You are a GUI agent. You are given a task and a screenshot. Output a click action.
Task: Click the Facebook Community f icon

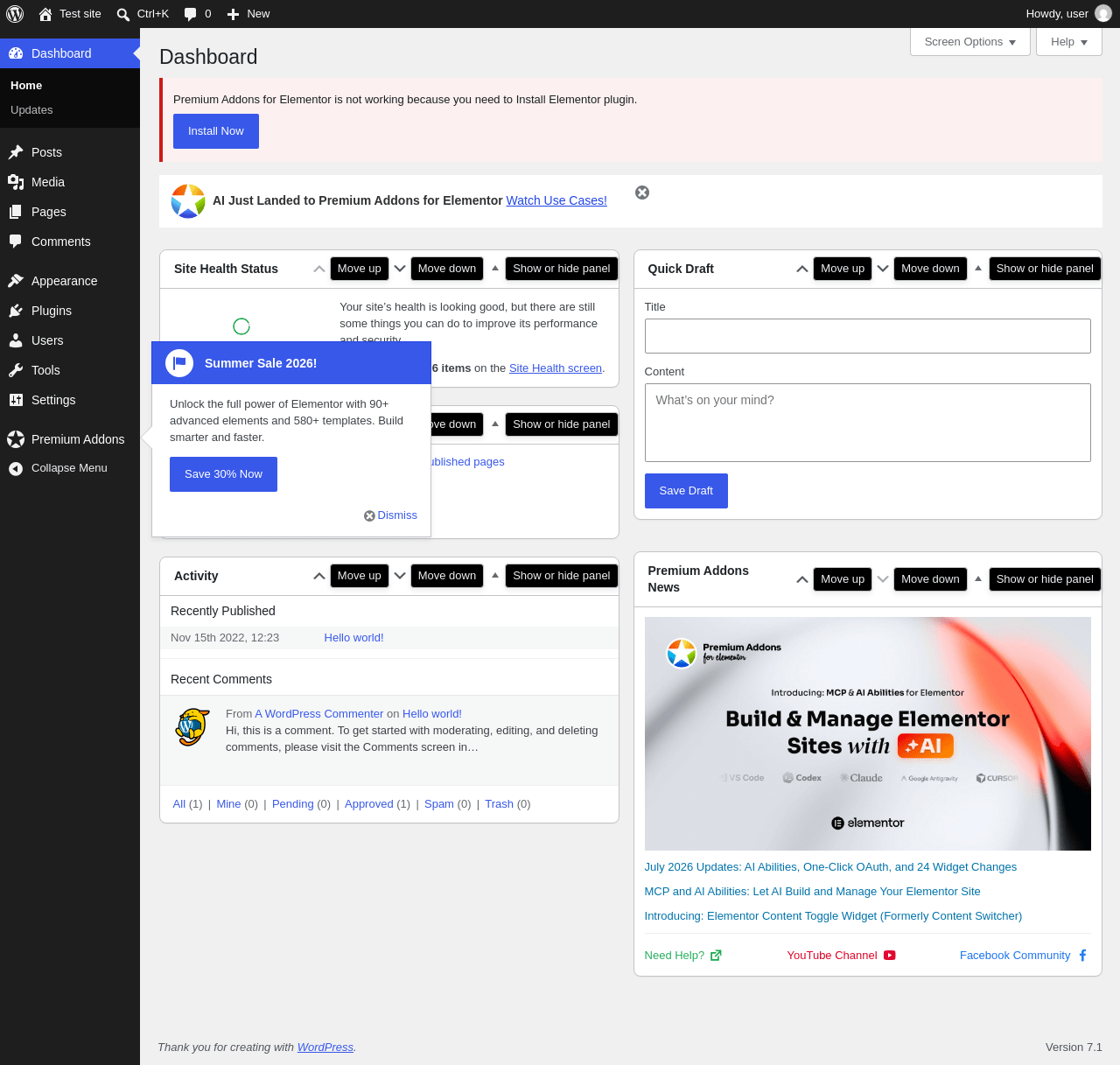click(1082, 956)
